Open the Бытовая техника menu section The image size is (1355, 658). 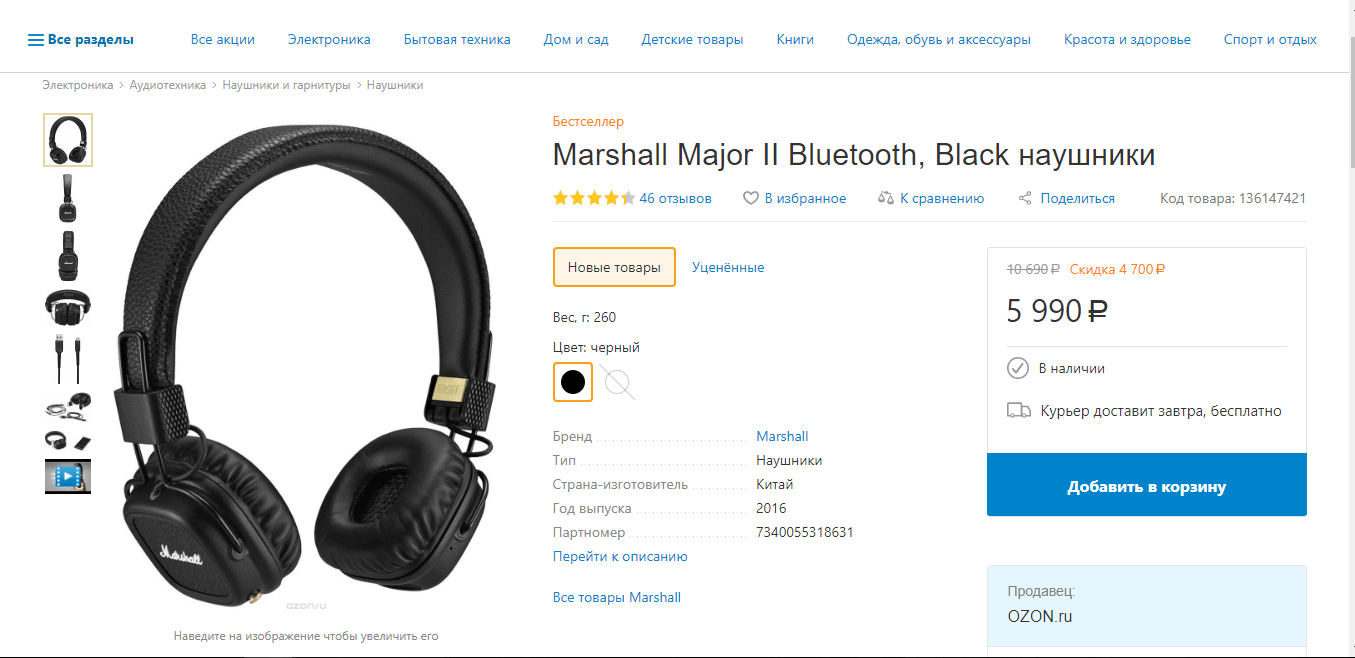pyautogui.click(x=457, y=40)
